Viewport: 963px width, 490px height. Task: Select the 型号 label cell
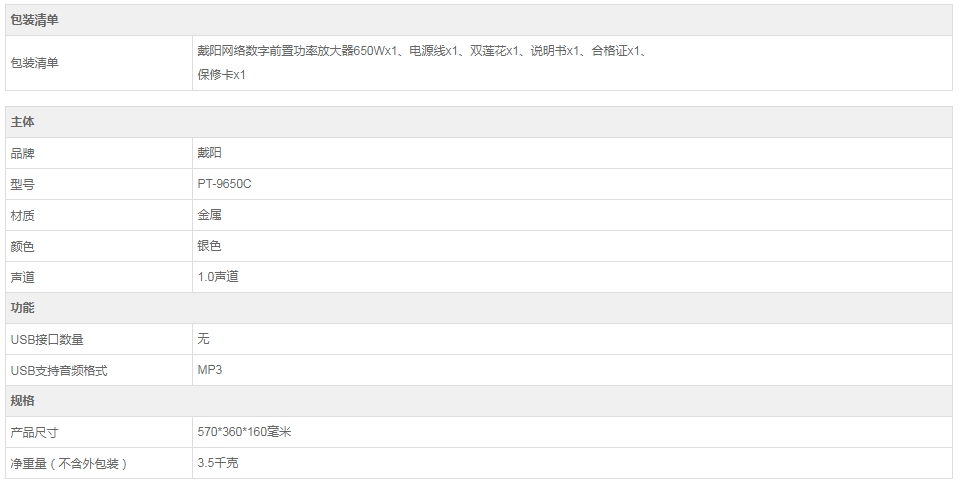pos(99,184)
